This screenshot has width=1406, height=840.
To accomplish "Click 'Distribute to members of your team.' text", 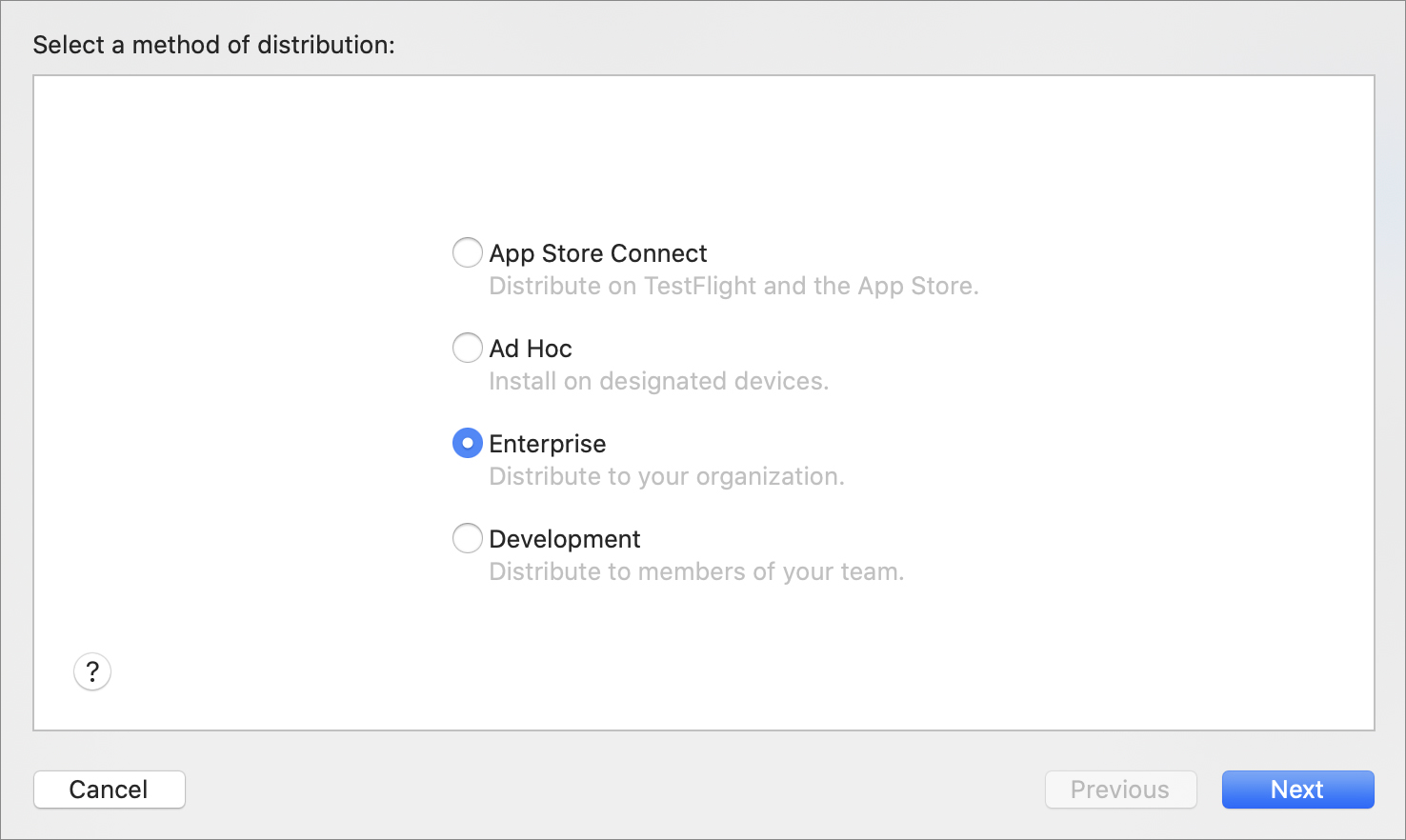I will pyautogui.click(x=696, y=572).
